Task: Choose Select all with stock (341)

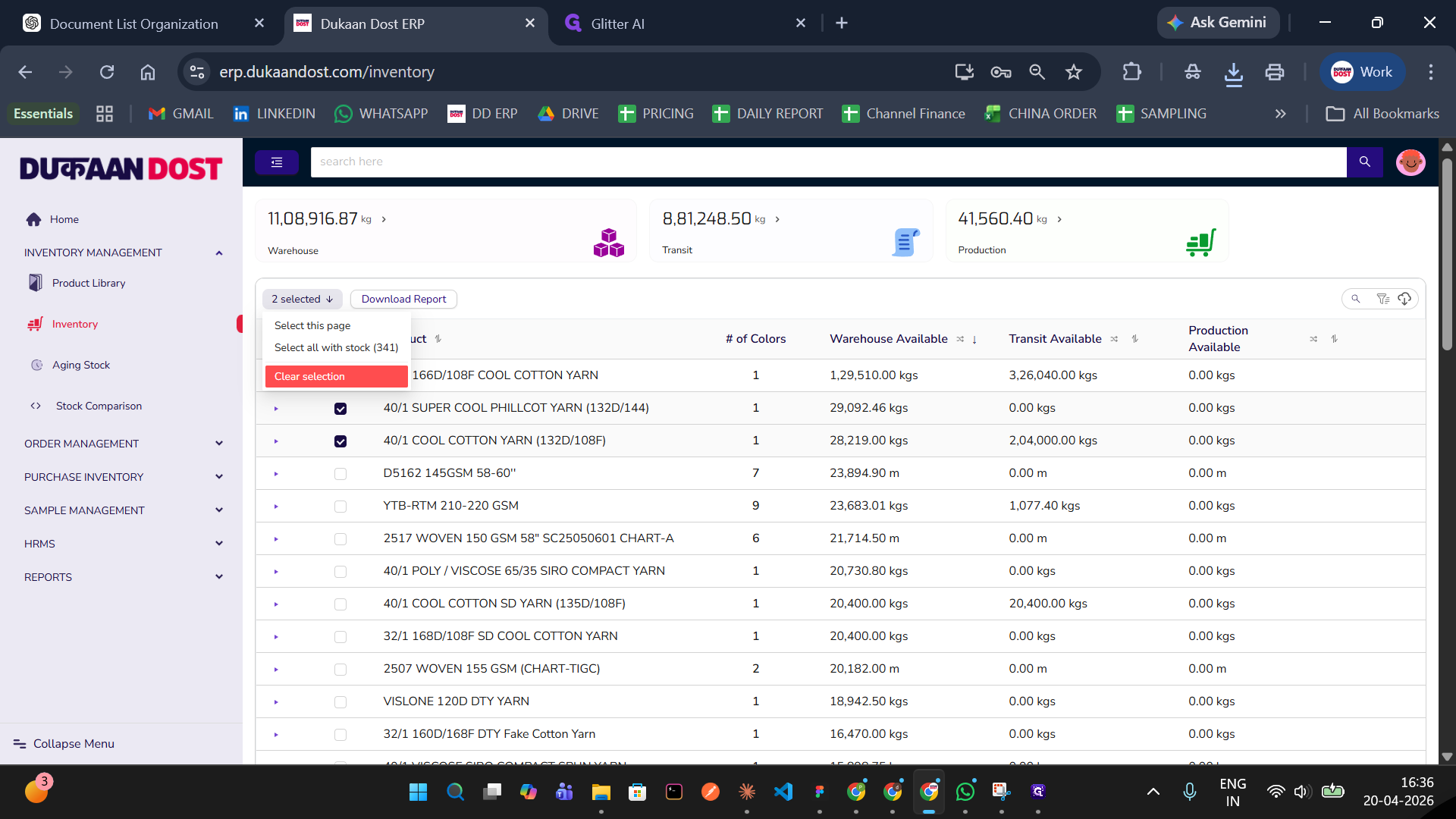Action: pos(336,347)
